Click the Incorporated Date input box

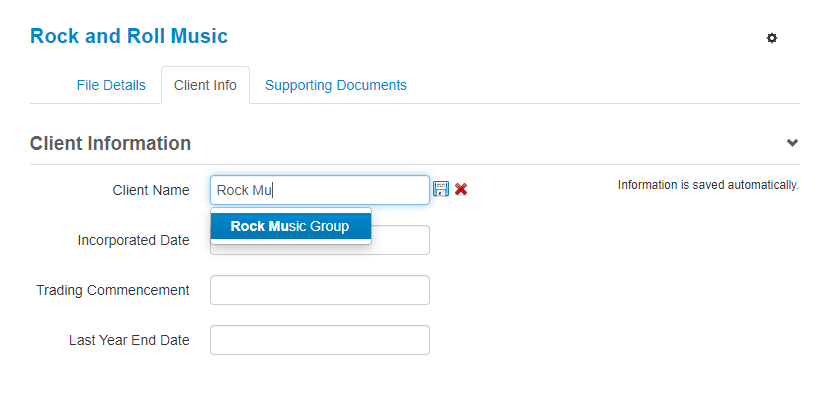400,240
